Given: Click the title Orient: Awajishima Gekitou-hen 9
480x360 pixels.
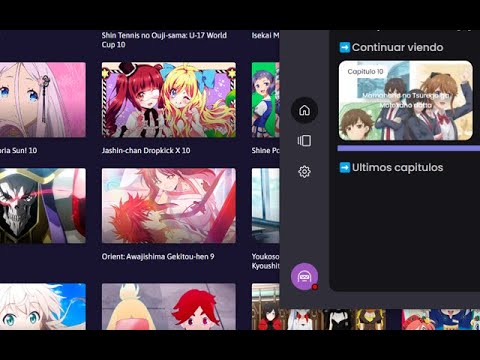Looking at the screenshot, I should 158,256.
